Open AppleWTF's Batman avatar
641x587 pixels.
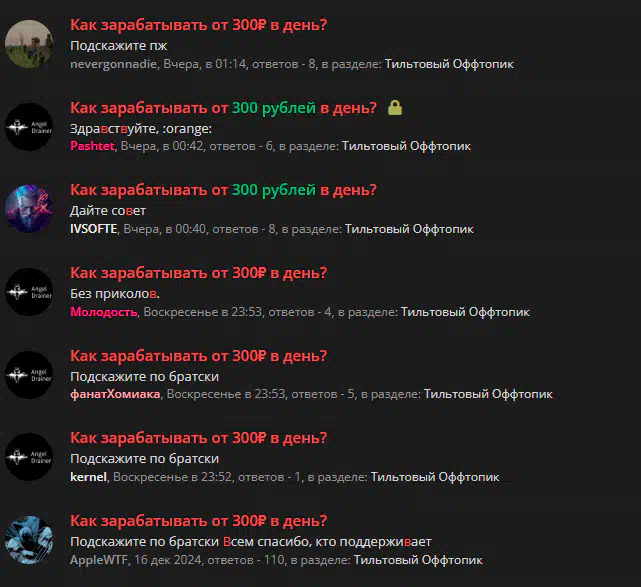point(29,540)
